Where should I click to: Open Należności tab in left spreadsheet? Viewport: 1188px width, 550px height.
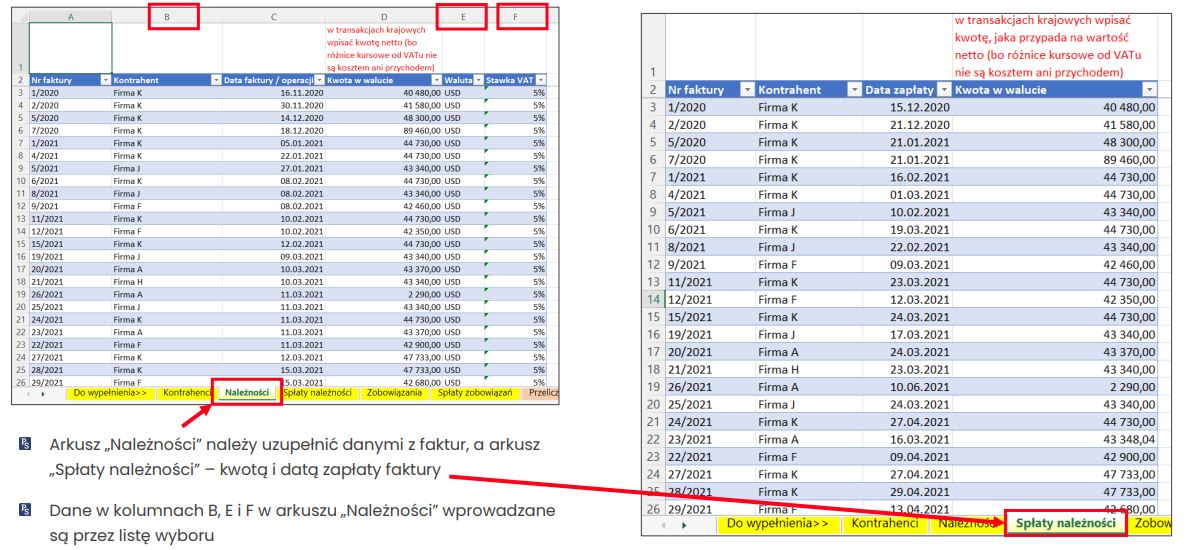247,393
